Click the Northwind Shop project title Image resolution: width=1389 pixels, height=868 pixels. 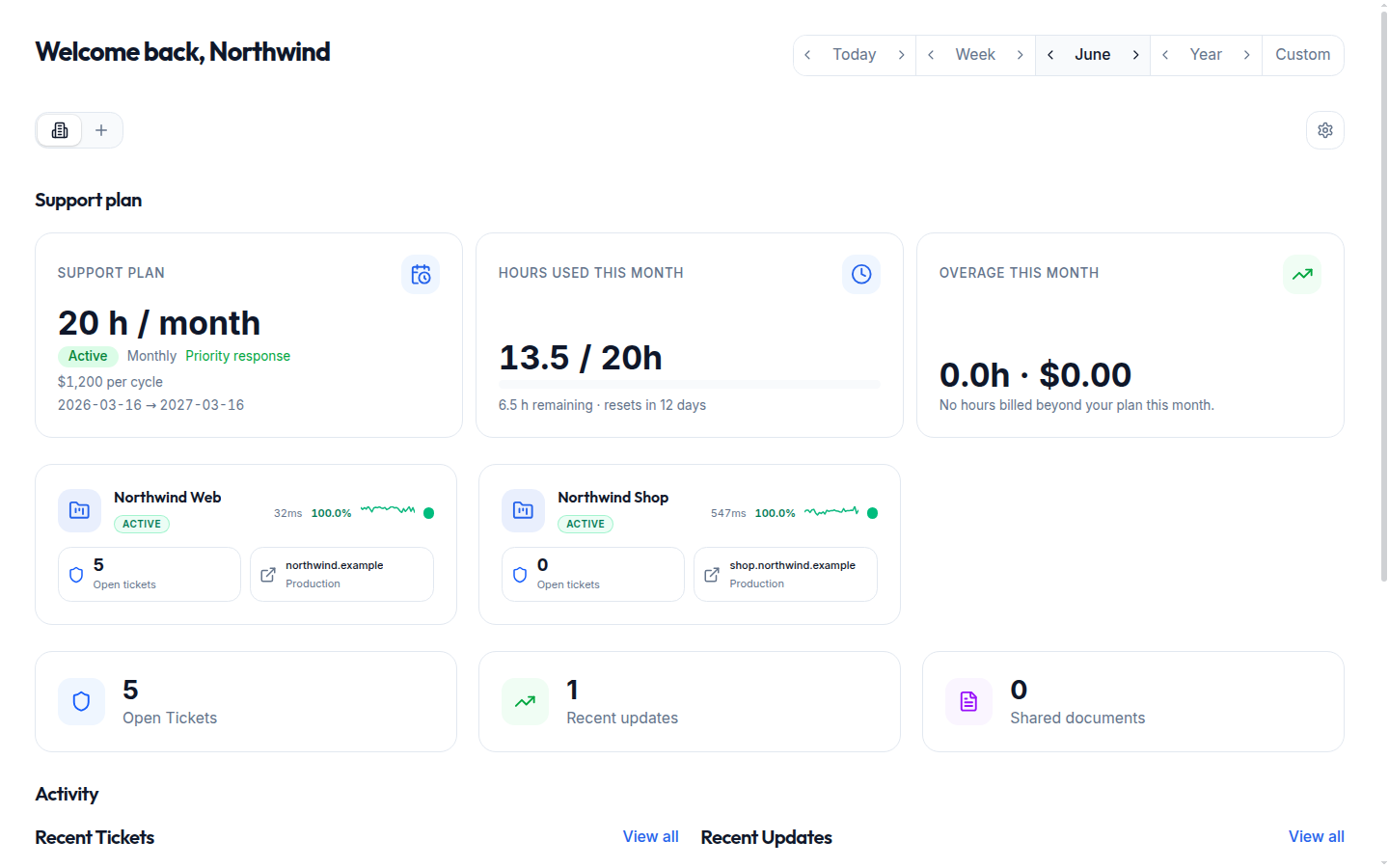(613, 498)
